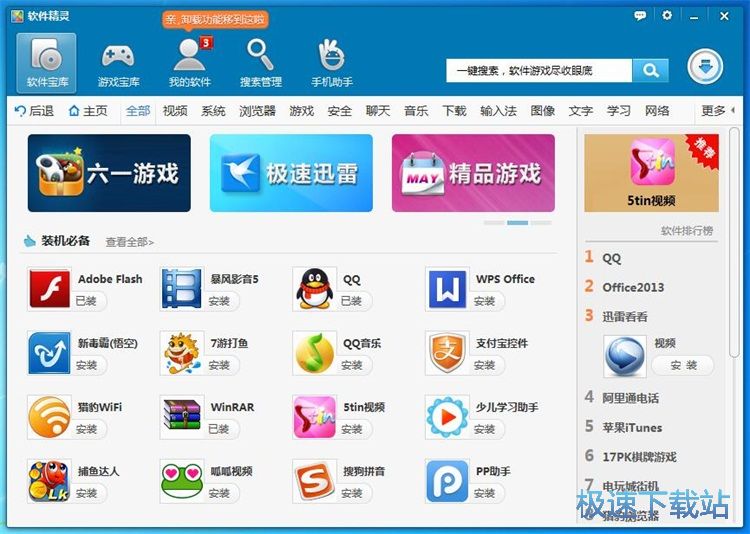750x534 pixels.
Task: Go back with 后退
Action: [34, 111]
